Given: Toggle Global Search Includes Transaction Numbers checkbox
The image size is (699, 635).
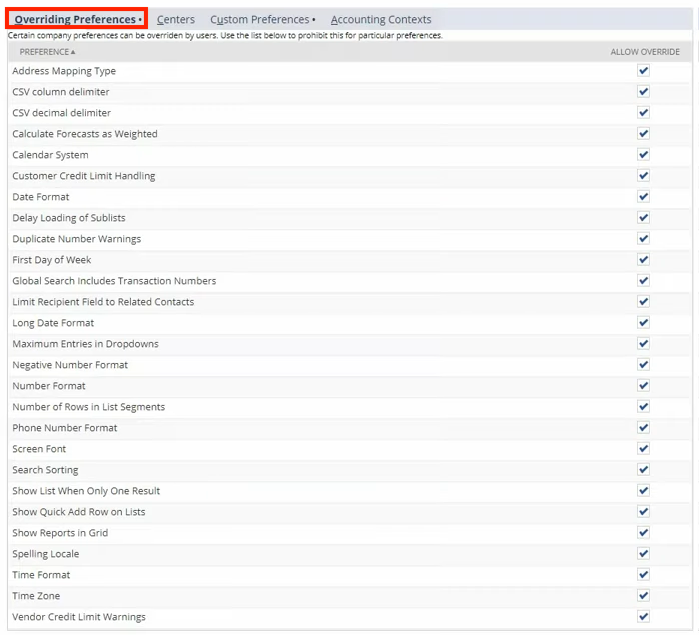Looking at the screenshot, I should pyautogui.click(x=643, y=280).
